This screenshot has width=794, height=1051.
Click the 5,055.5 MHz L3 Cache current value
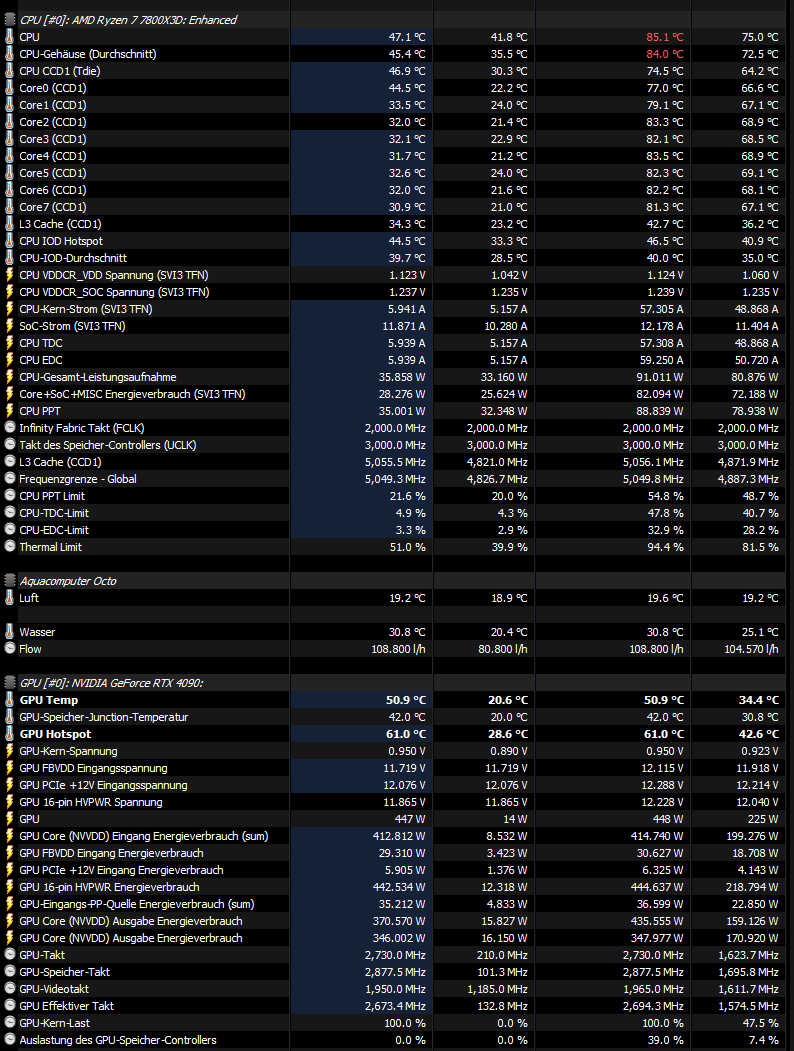tap(395, 462)
